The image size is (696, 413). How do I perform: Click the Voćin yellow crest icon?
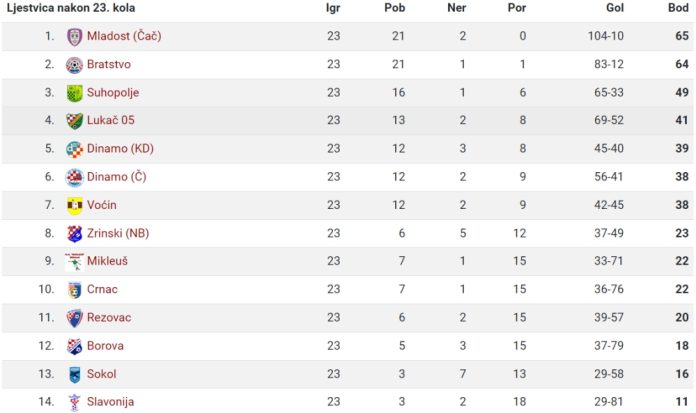tap(75, 205)
